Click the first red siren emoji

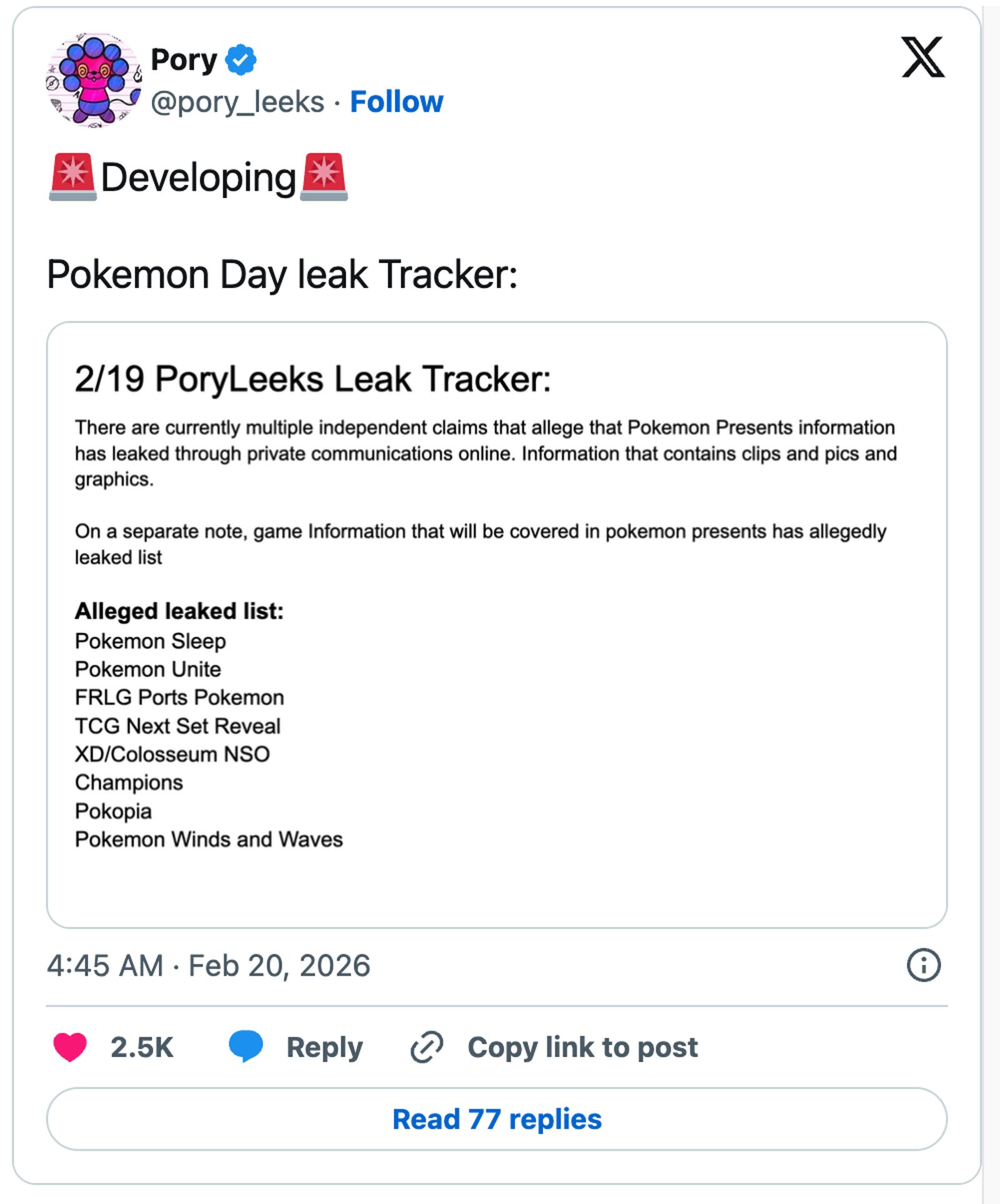tap(72, 177)
